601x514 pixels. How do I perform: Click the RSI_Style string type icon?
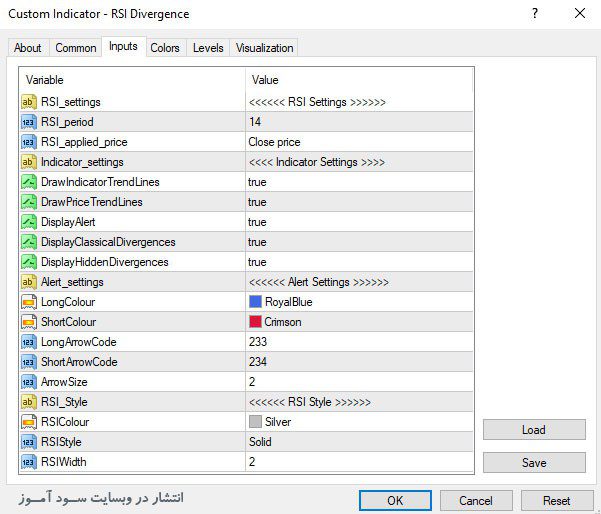coord(29,402)
